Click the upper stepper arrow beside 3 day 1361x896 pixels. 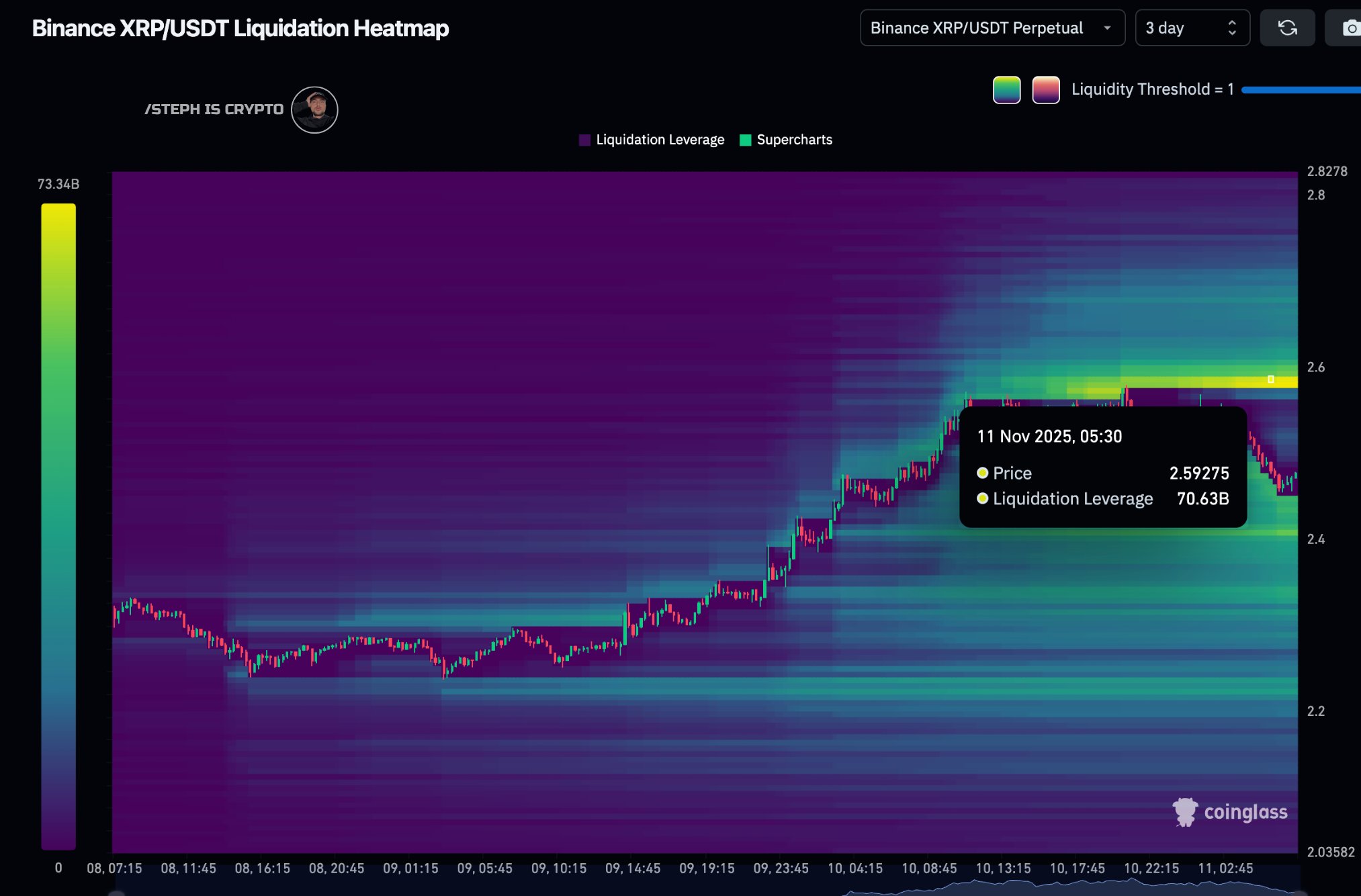[x=1231, y=22]
